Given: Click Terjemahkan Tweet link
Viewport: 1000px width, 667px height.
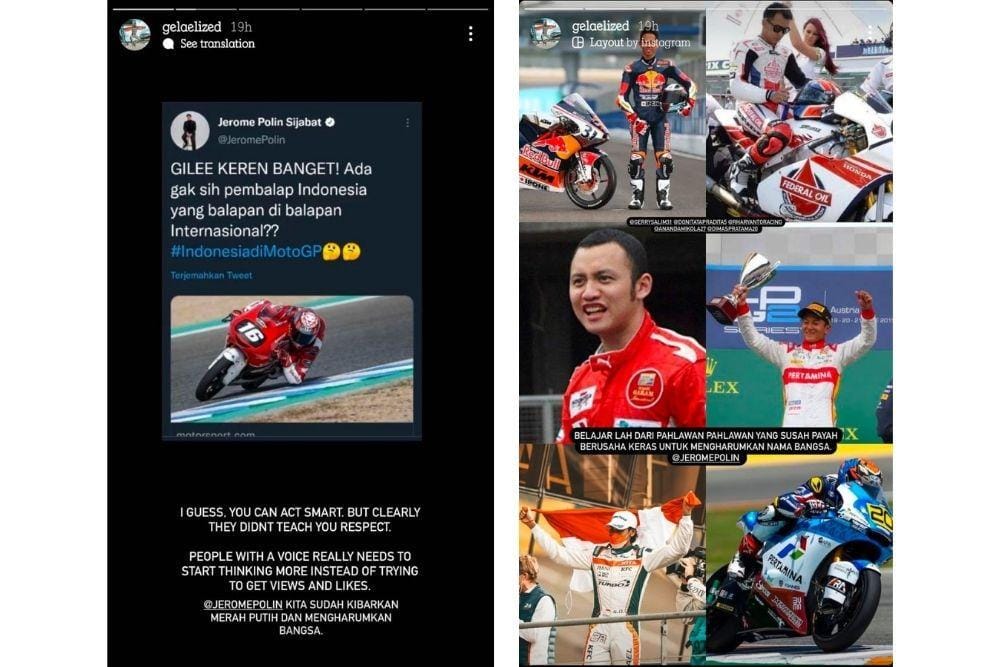Looking at the screenshot, I should (211, 275).
